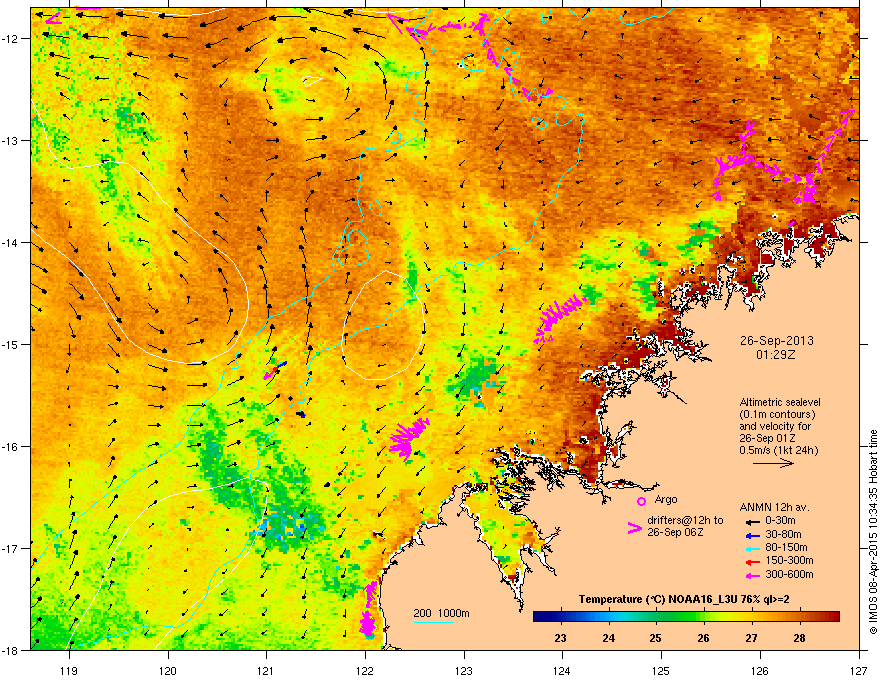Click the '300-600m' depth label
The image size is (880, 680).
[x=789, y=575]
